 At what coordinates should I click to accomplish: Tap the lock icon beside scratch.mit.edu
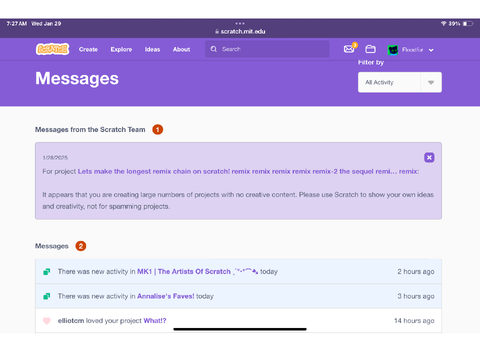217,32
